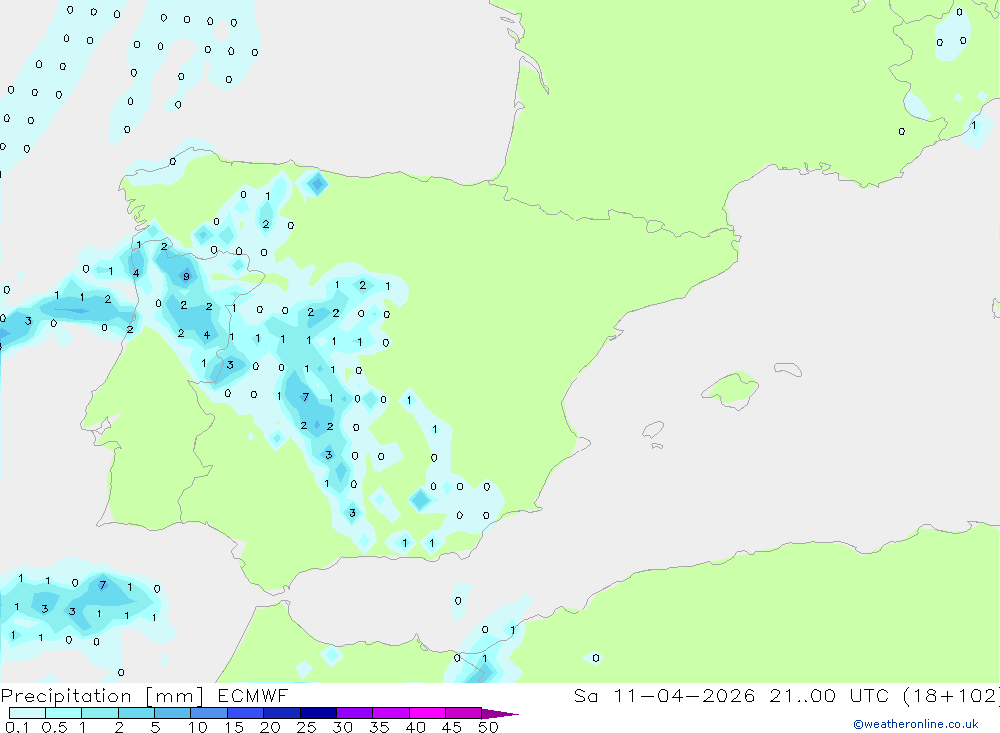This screenshot has width=1000, height=733.
Task: Click the legend label '10'
Action: click(198, 727)
